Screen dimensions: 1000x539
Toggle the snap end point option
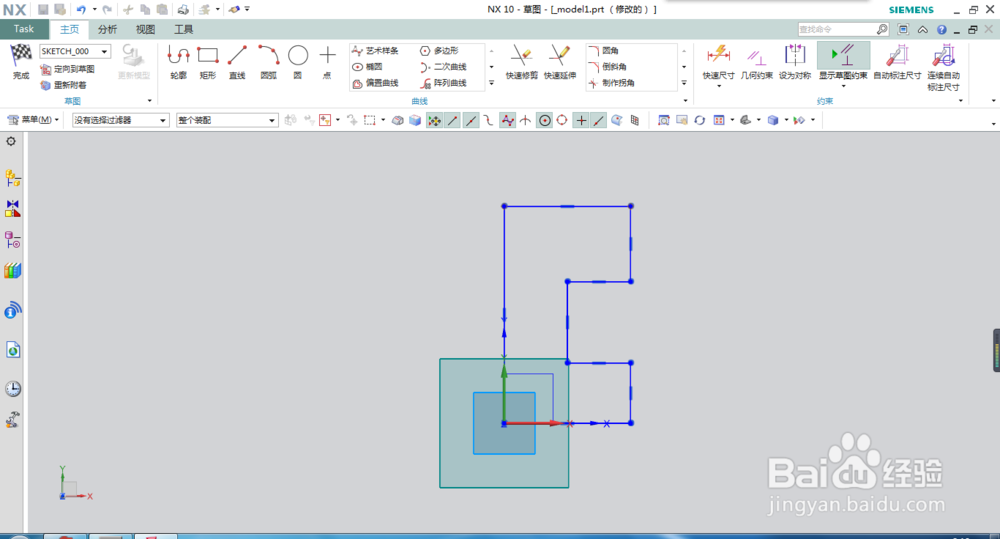452,120
